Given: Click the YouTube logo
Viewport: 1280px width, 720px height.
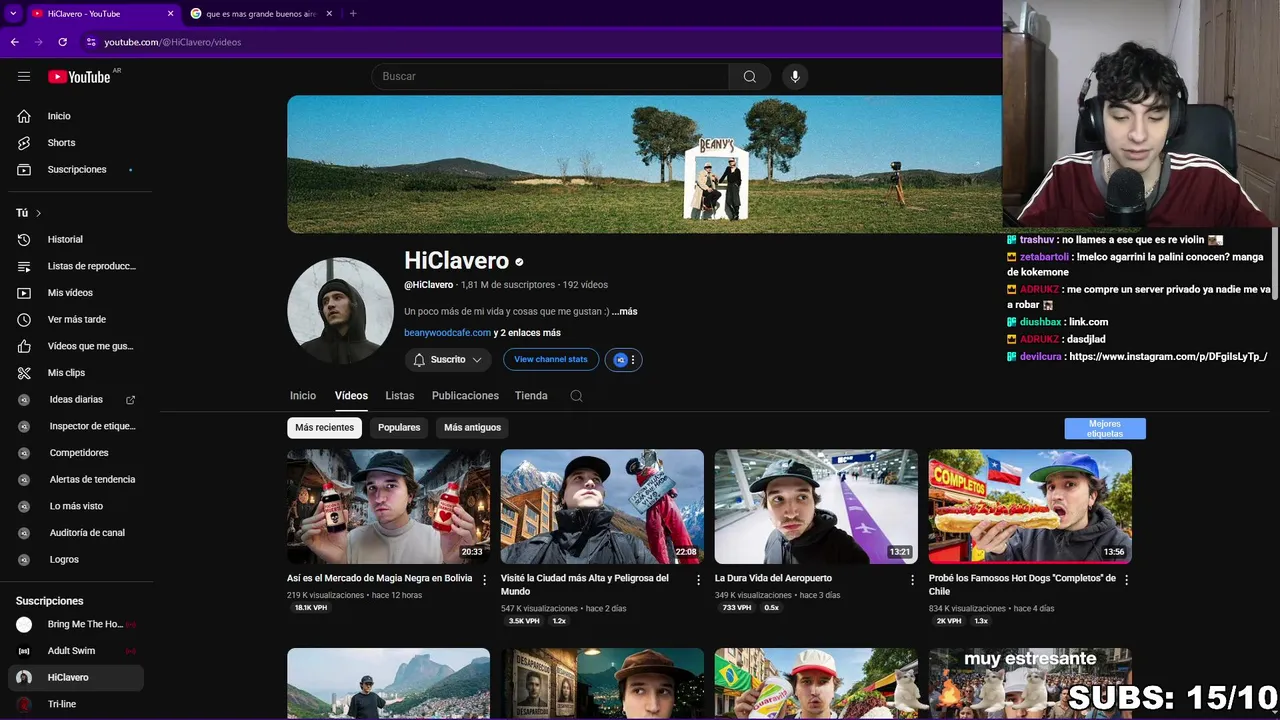Looking at the screenshot, I should click(x=79, y=77).
